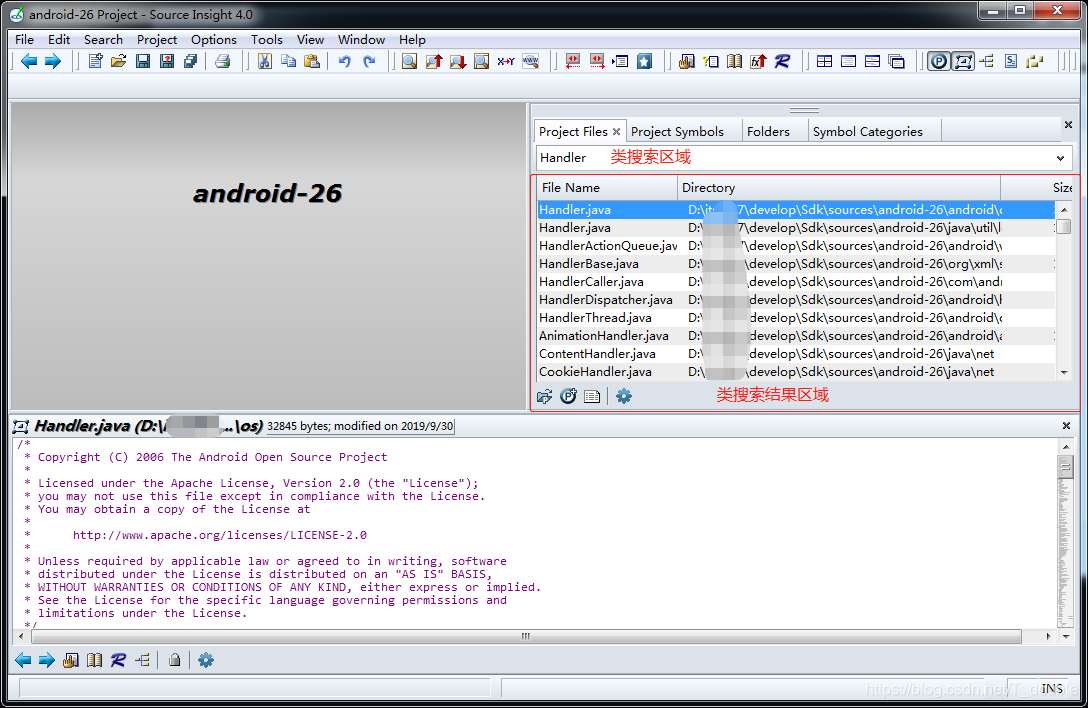The height and width of the screenshot is (708, 1088).
Task: Open the Options menu
Action: (214, 40)
